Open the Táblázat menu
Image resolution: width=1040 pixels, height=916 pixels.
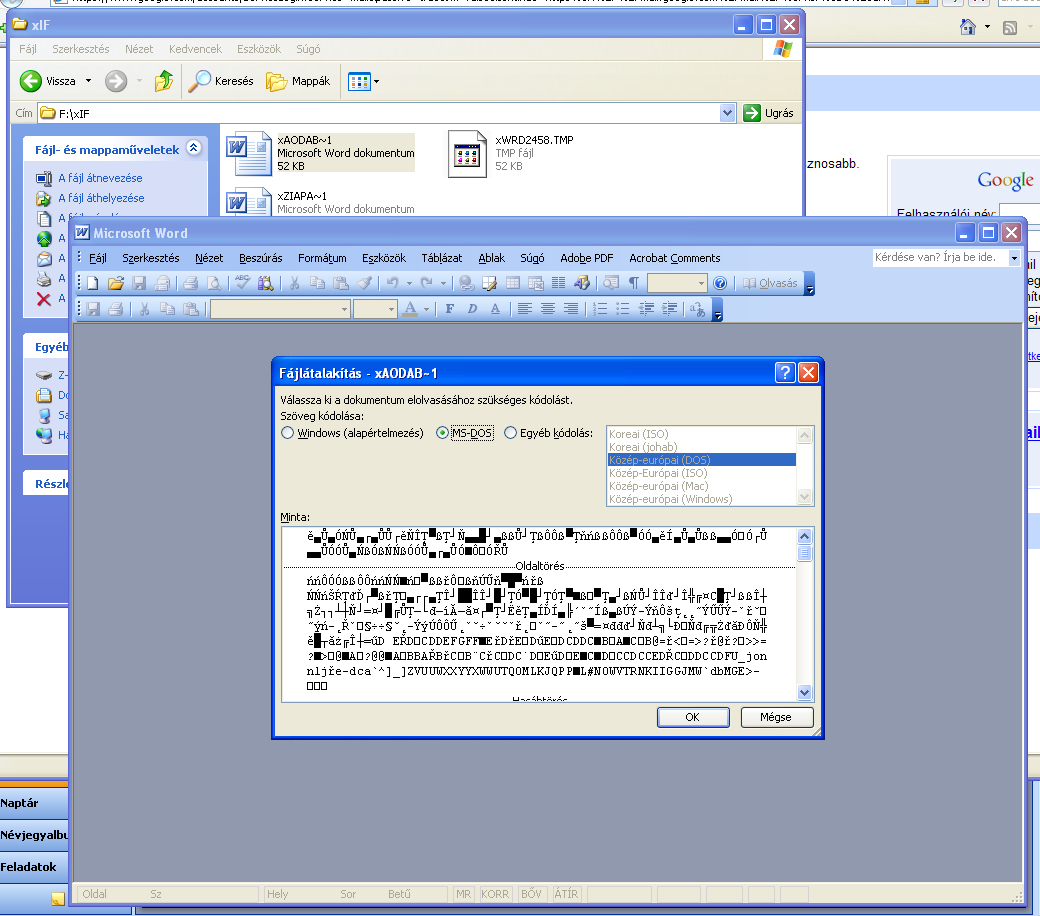tap(442, 258)
